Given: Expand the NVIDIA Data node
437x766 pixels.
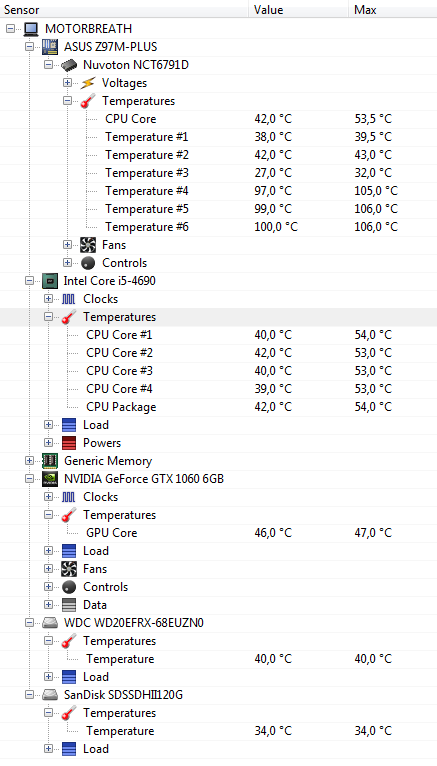Looking at the screenshot, I should pos(48,605).
